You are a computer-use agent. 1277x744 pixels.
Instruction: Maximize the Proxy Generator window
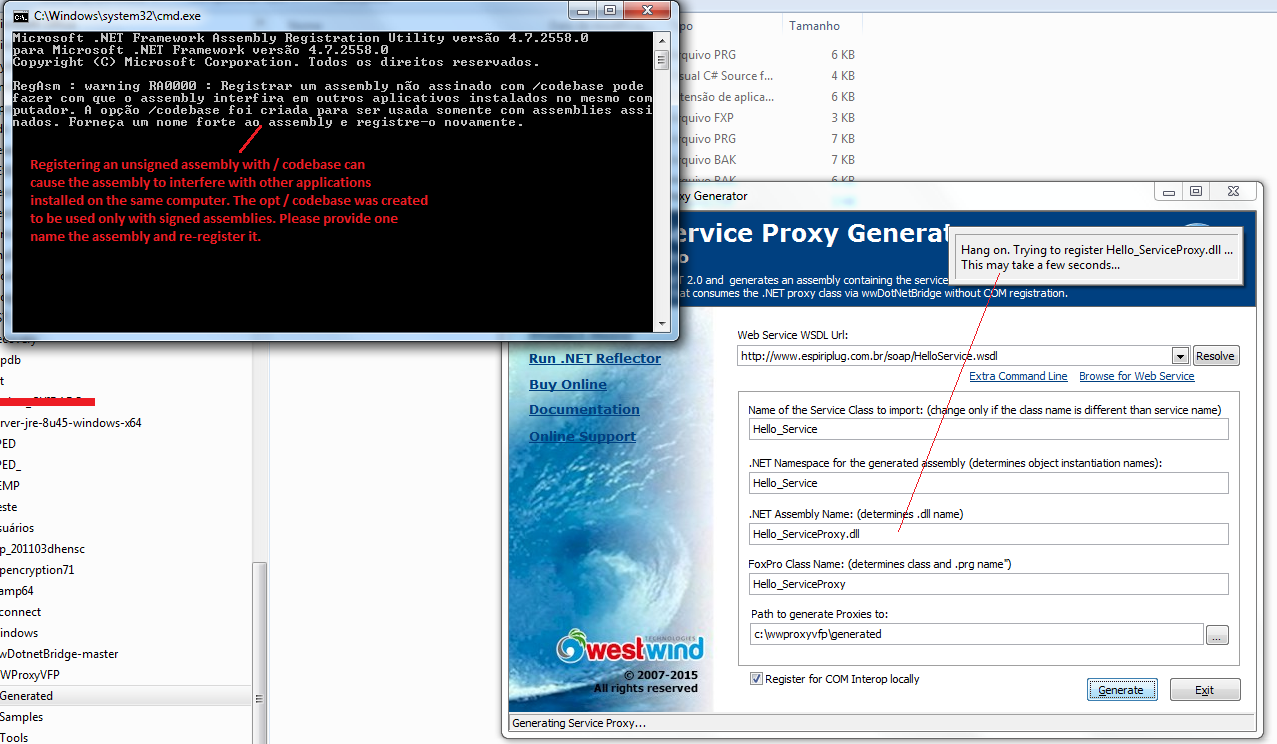[1196, 191]
